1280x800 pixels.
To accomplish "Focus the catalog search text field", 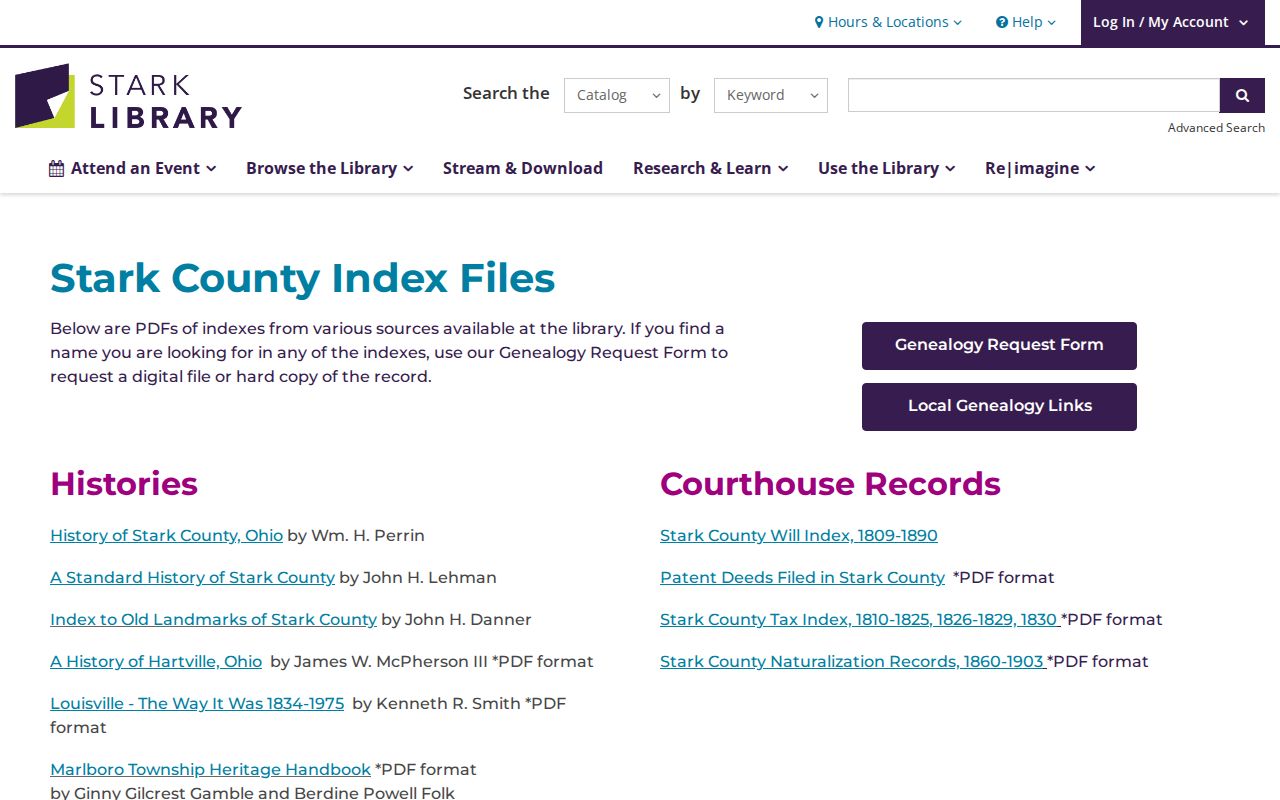I will tap(1034, 95).
